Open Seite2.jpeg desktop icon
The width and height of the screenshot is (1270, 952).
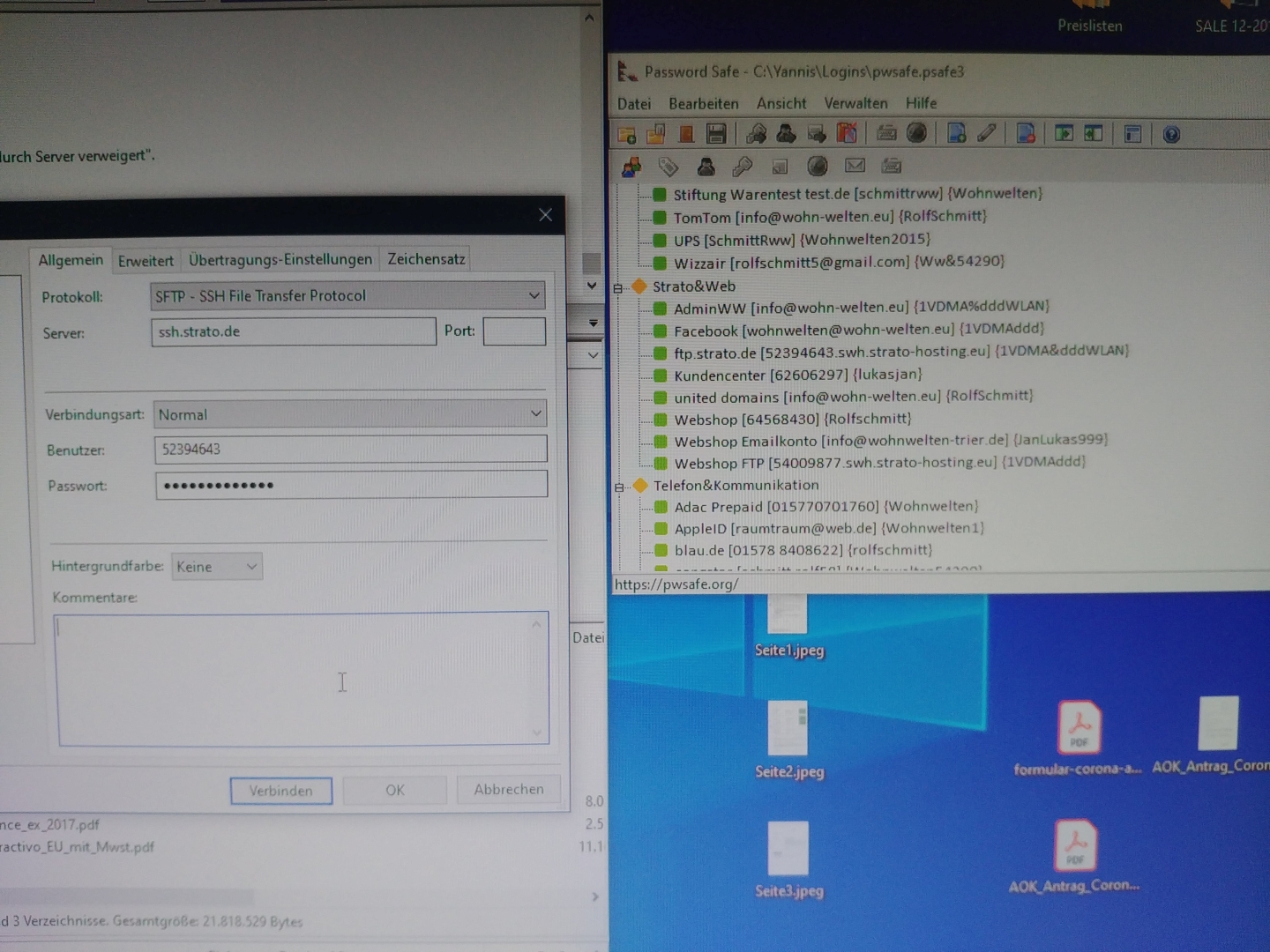coord(788,740)
